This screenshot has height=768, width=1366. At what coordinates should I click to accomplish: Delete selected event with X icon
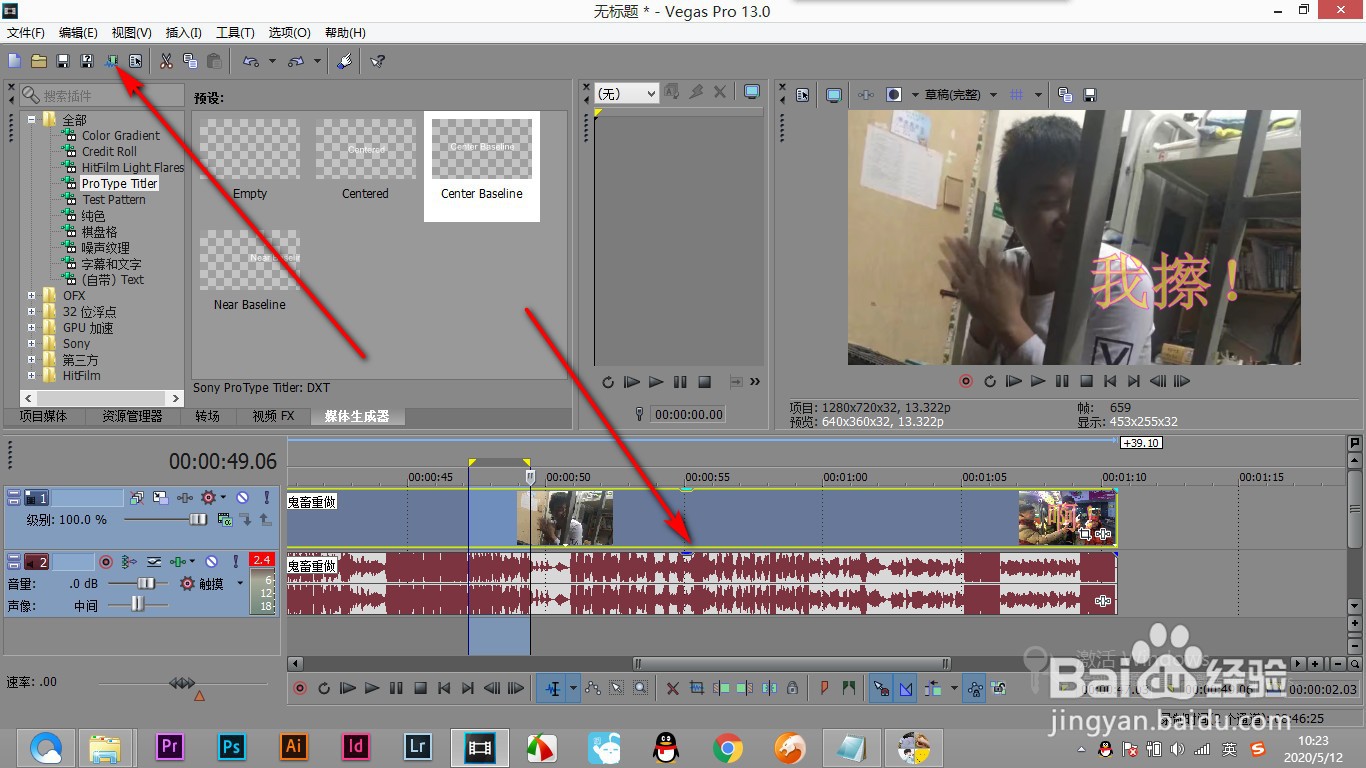pos(672,688)
